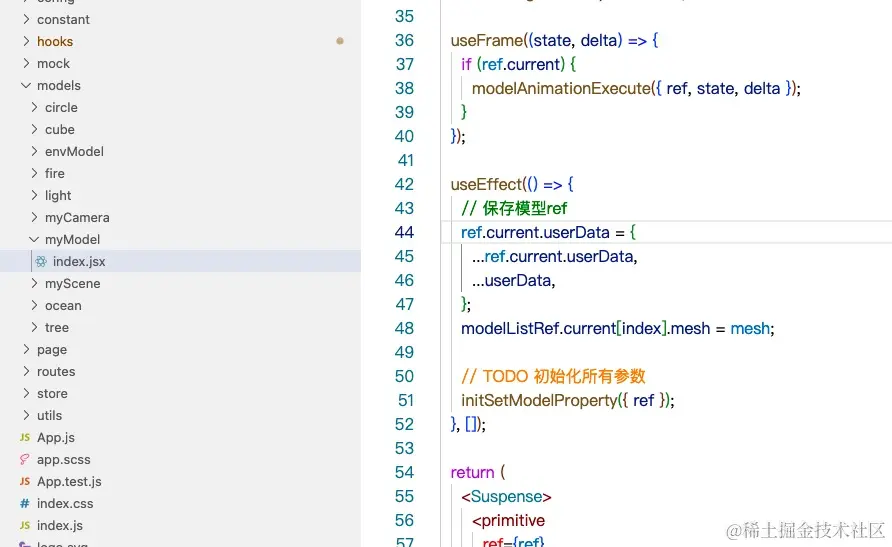This screenshot has width=892, height=547.
Task: Expand the circle folder chevron
Action: 34,107
